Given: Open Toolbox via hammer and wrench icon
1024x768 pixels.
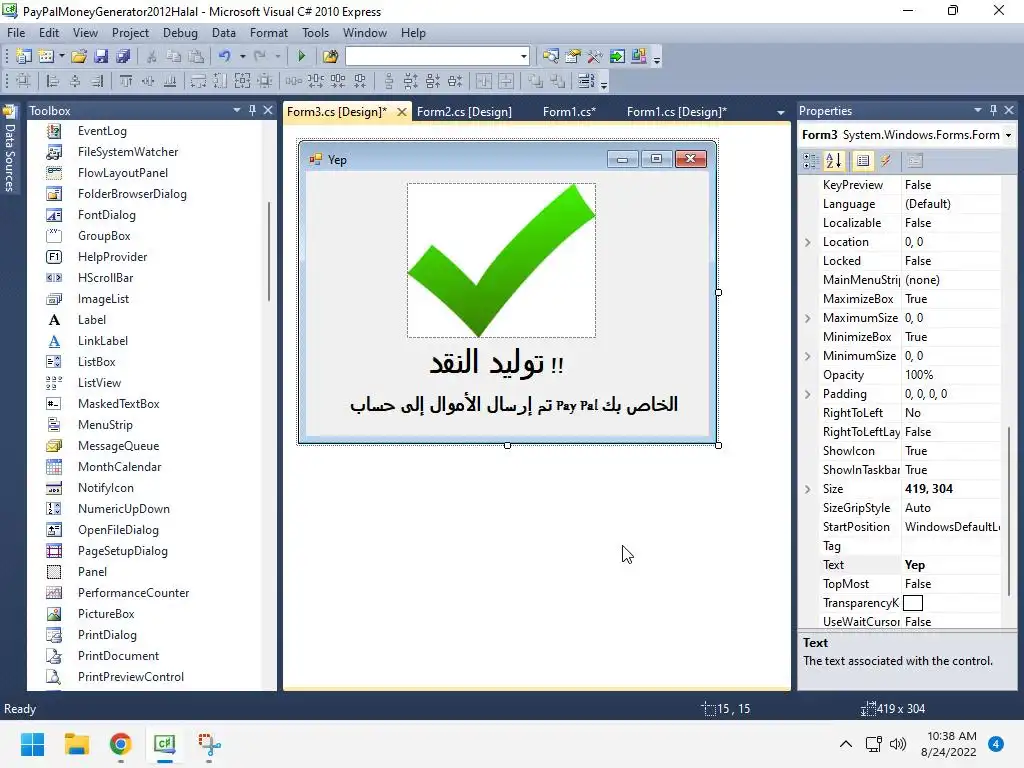Looking at the screenshot, I should point(595,56).
